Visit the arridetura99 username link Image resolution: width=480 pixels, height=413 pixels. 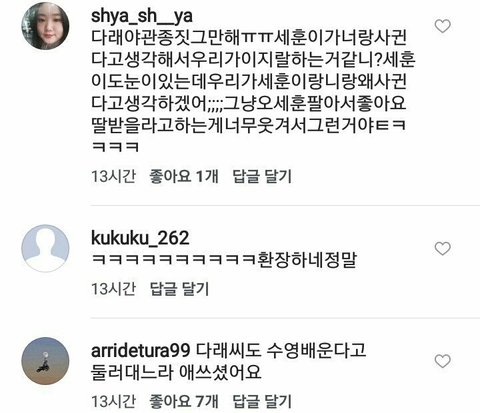(140, 351)
